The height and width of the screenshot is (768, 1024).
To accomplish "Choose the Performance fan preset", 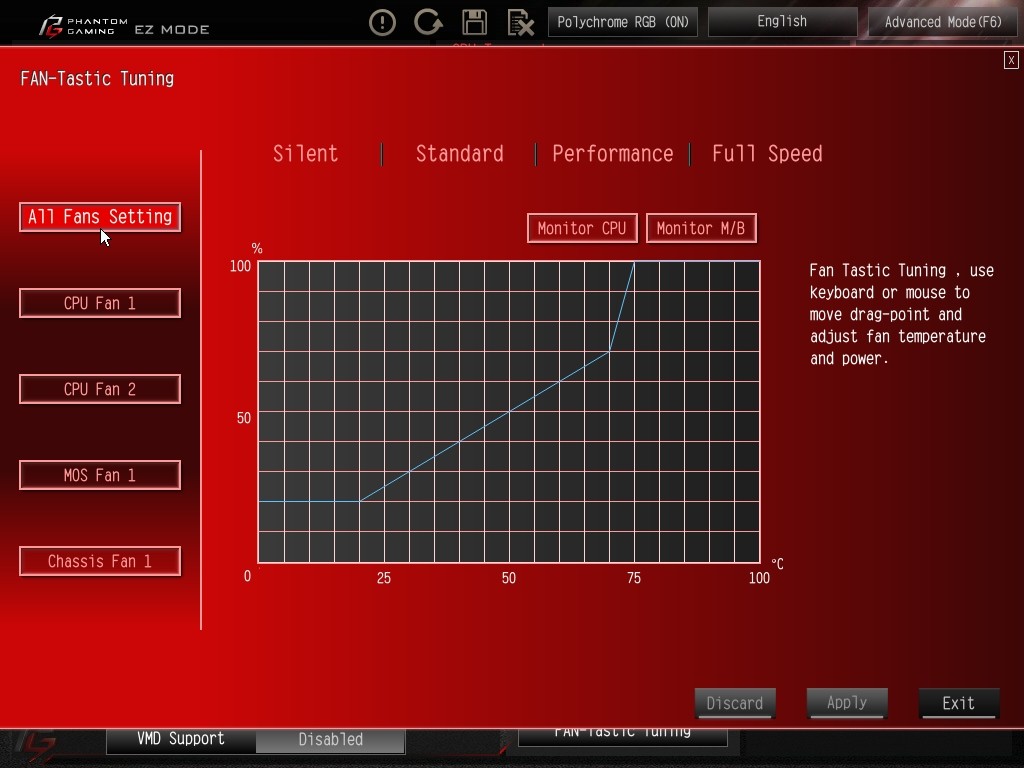I will point(612,154).
